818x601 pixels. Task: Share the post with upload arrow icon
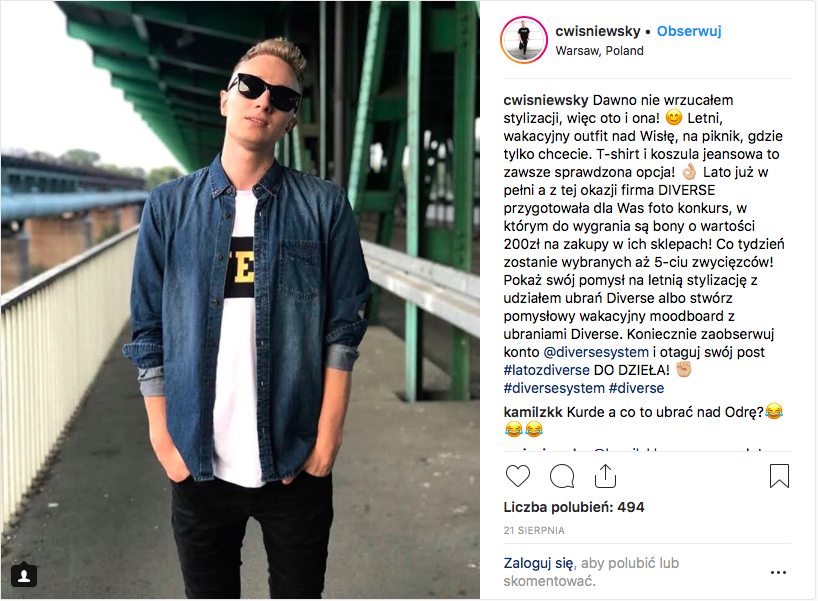point(605,476)
